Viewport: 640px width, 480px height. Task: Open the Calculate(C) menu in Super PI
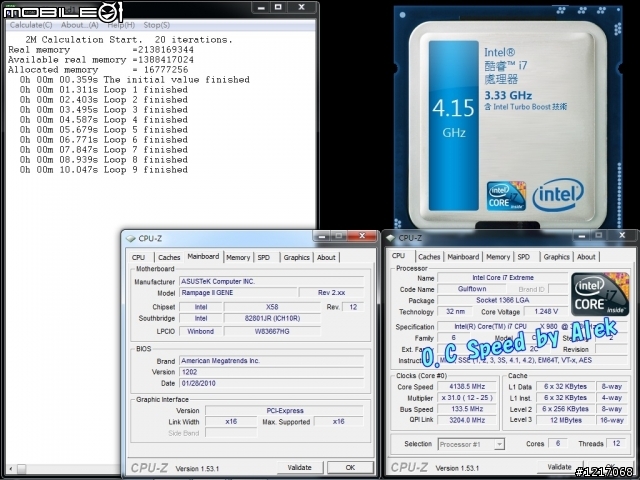point(31,25)
